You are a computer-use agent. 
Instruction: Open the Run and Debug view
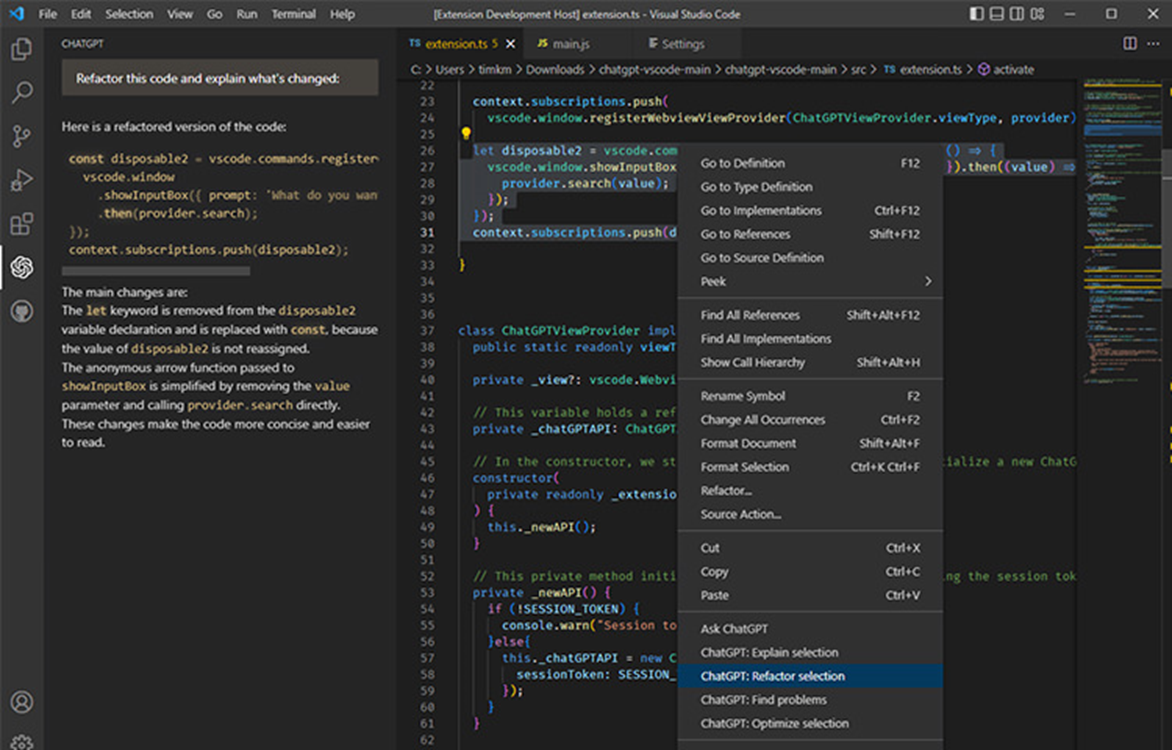point(21,181)
